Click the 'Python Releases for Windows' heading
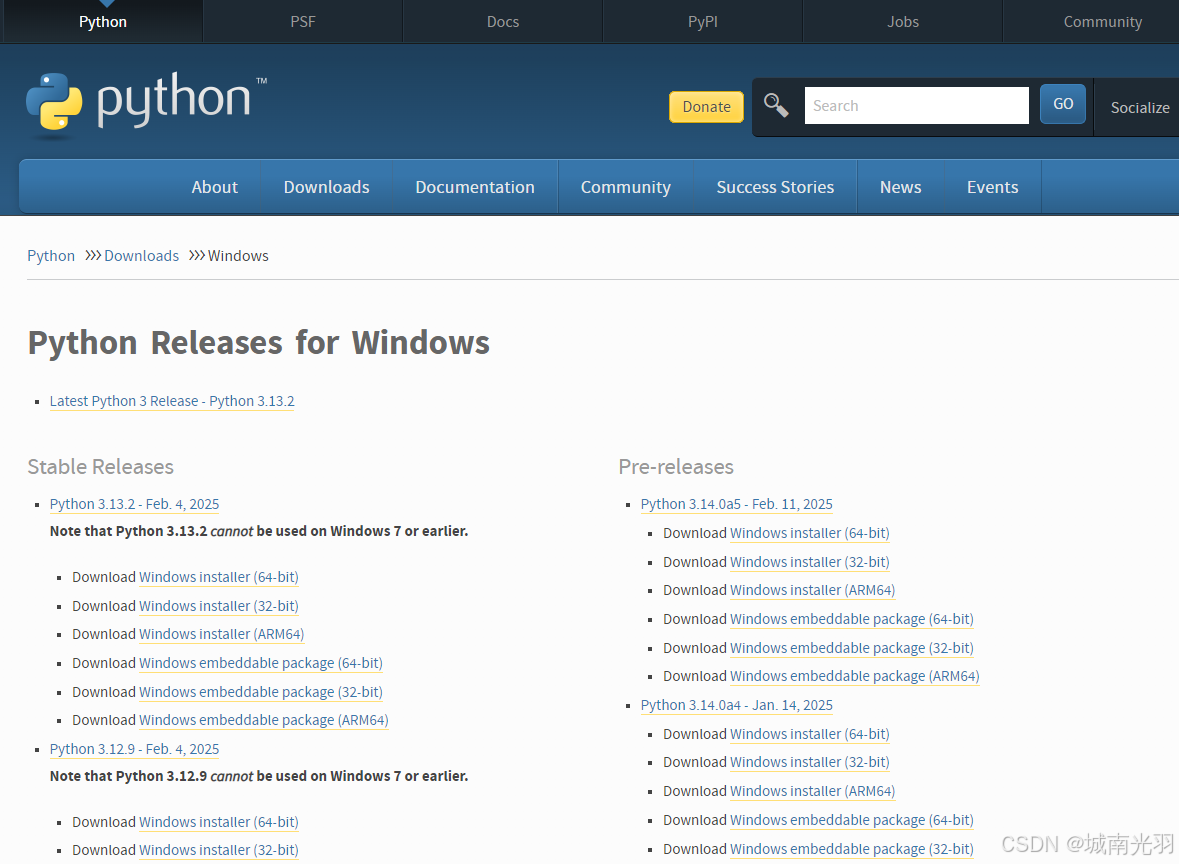Screen dimensions: 1179x864 [259, 343]
